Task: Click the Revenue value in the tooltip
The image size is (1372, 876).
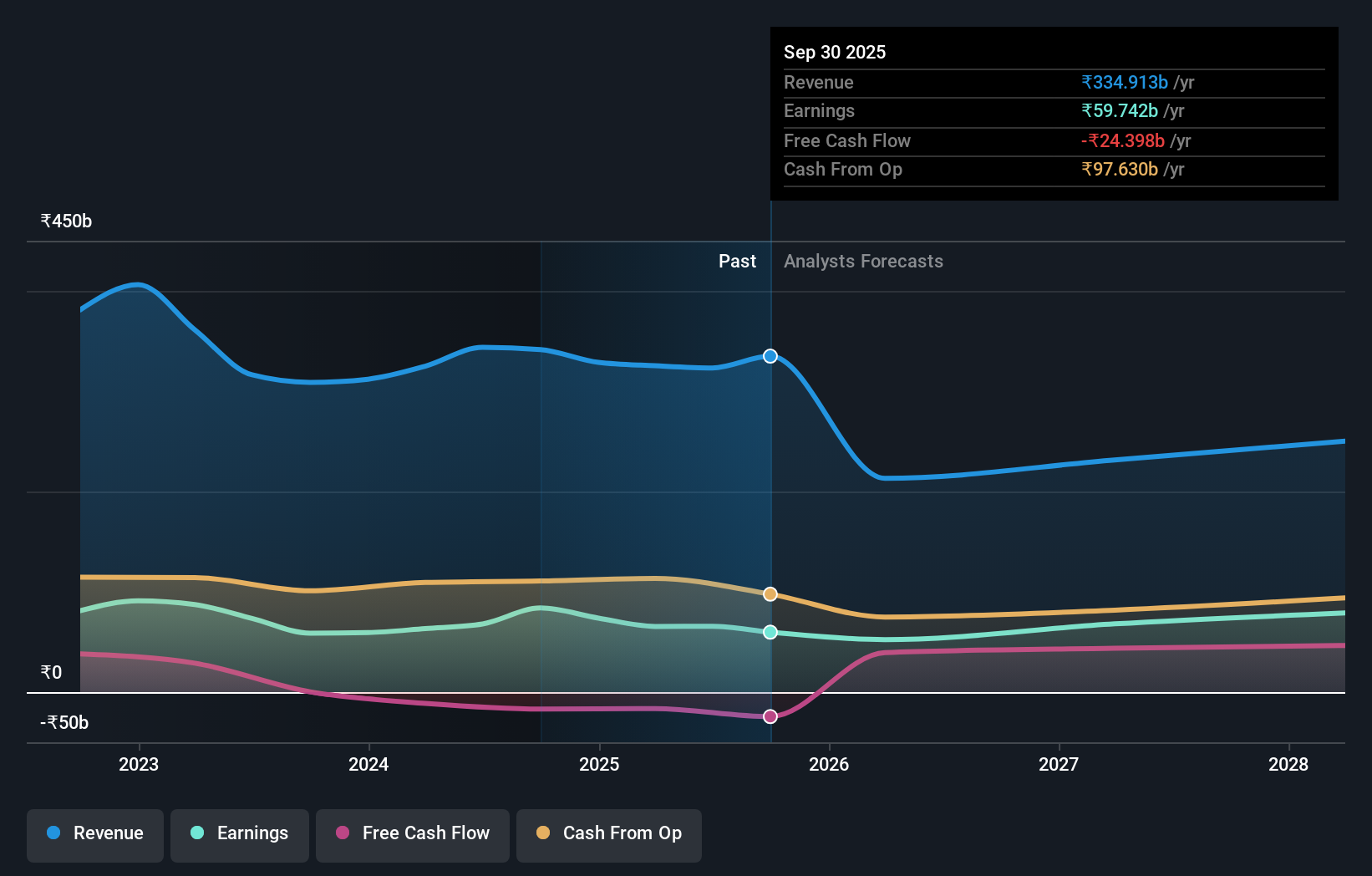Action: tap(1124, 82)
